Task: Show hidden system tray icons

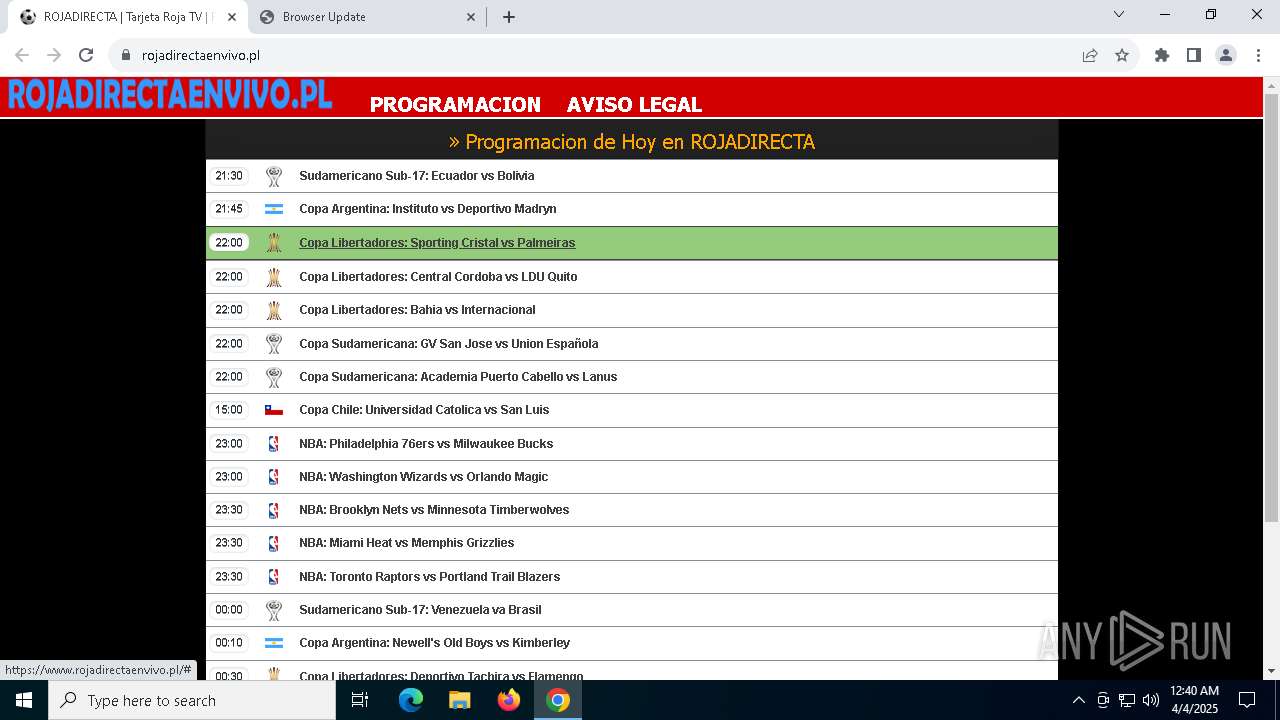Action: pos(1078,700)
